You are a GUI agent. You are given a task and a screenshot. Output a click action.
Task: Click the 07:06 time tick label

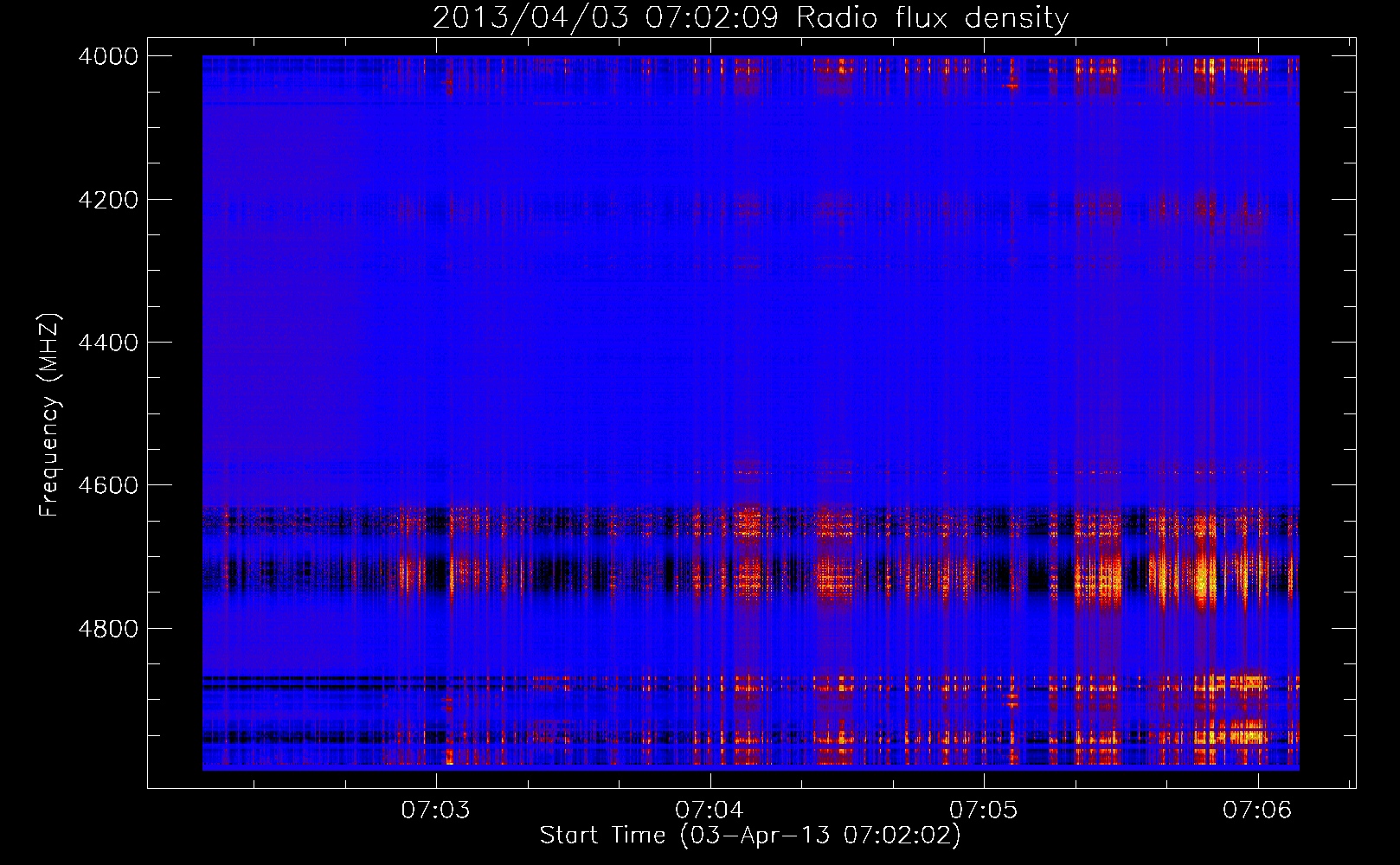pyautogui.click(x=1257, y=810)
